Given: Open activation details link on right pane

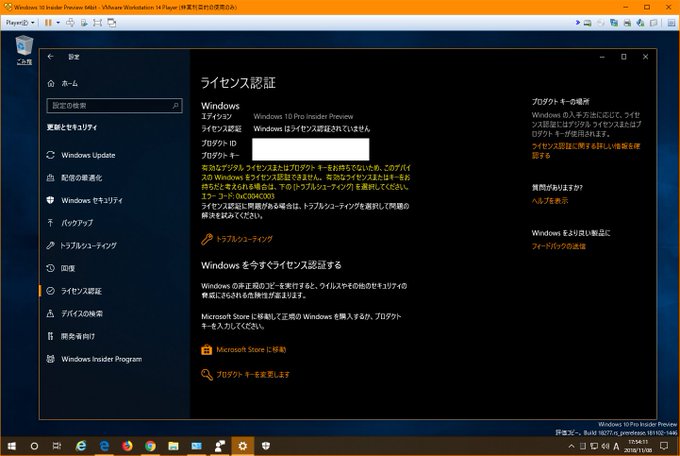Looking at the screenshot, I should click(586, 151).
